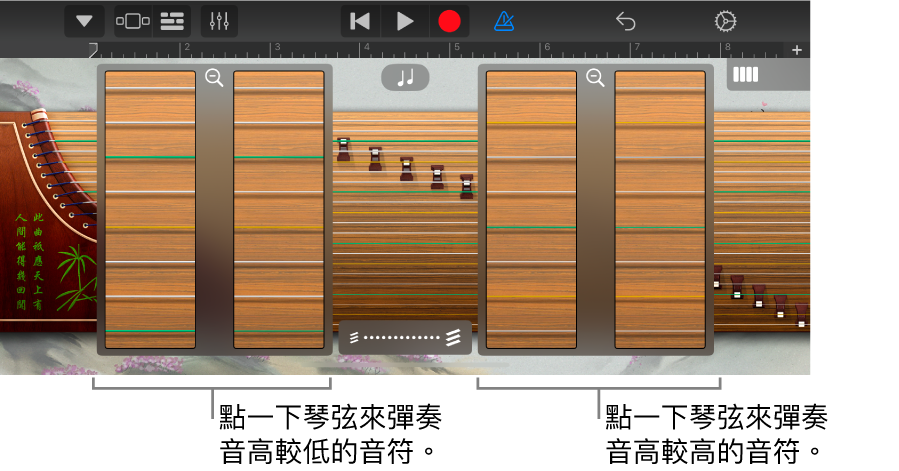Image resolution: width=899 pixels, height=471 pixels.
Task: Open keyboard layout bars button
Action: pyautogui.click(x=745, y=75)
